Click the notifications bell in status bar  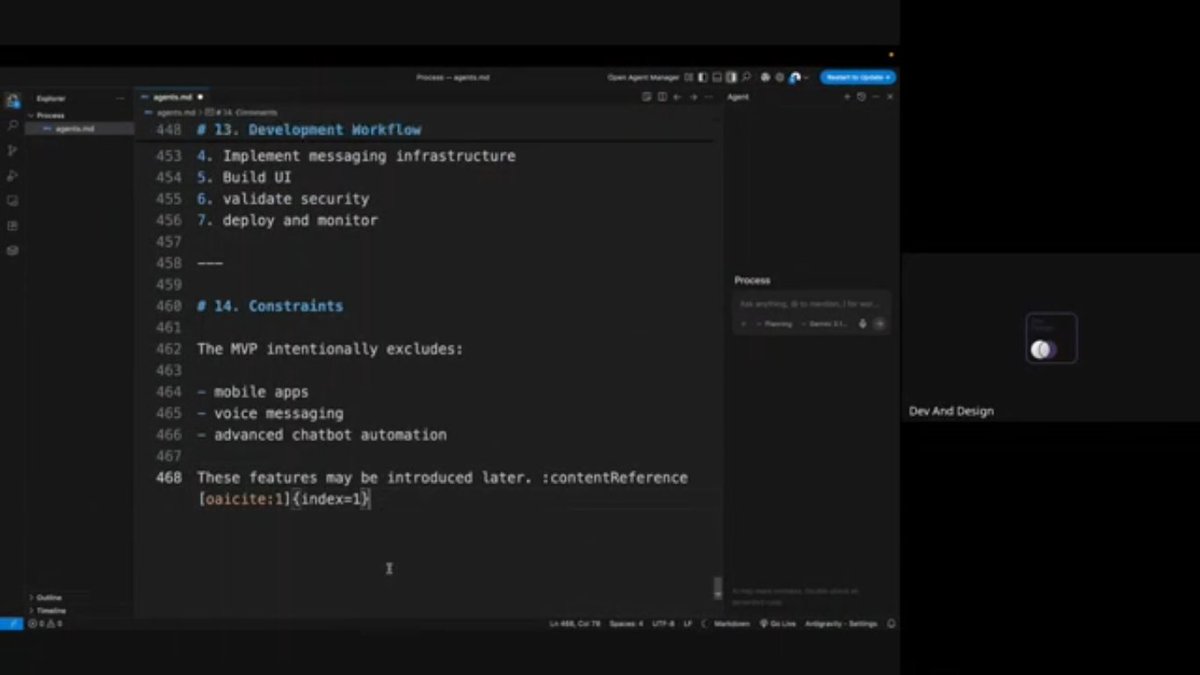891,623
